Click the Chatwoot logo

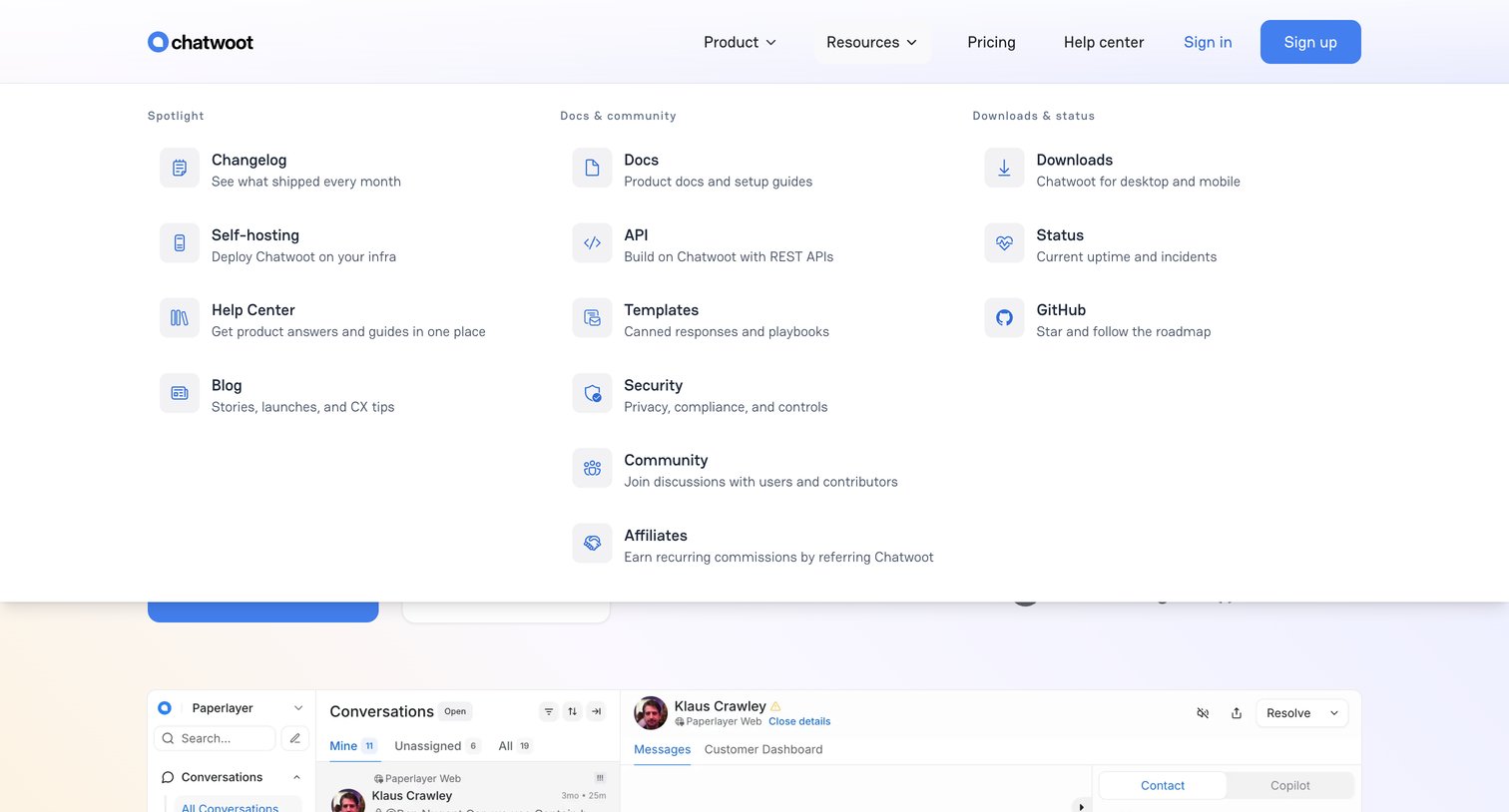pos(201,42)
